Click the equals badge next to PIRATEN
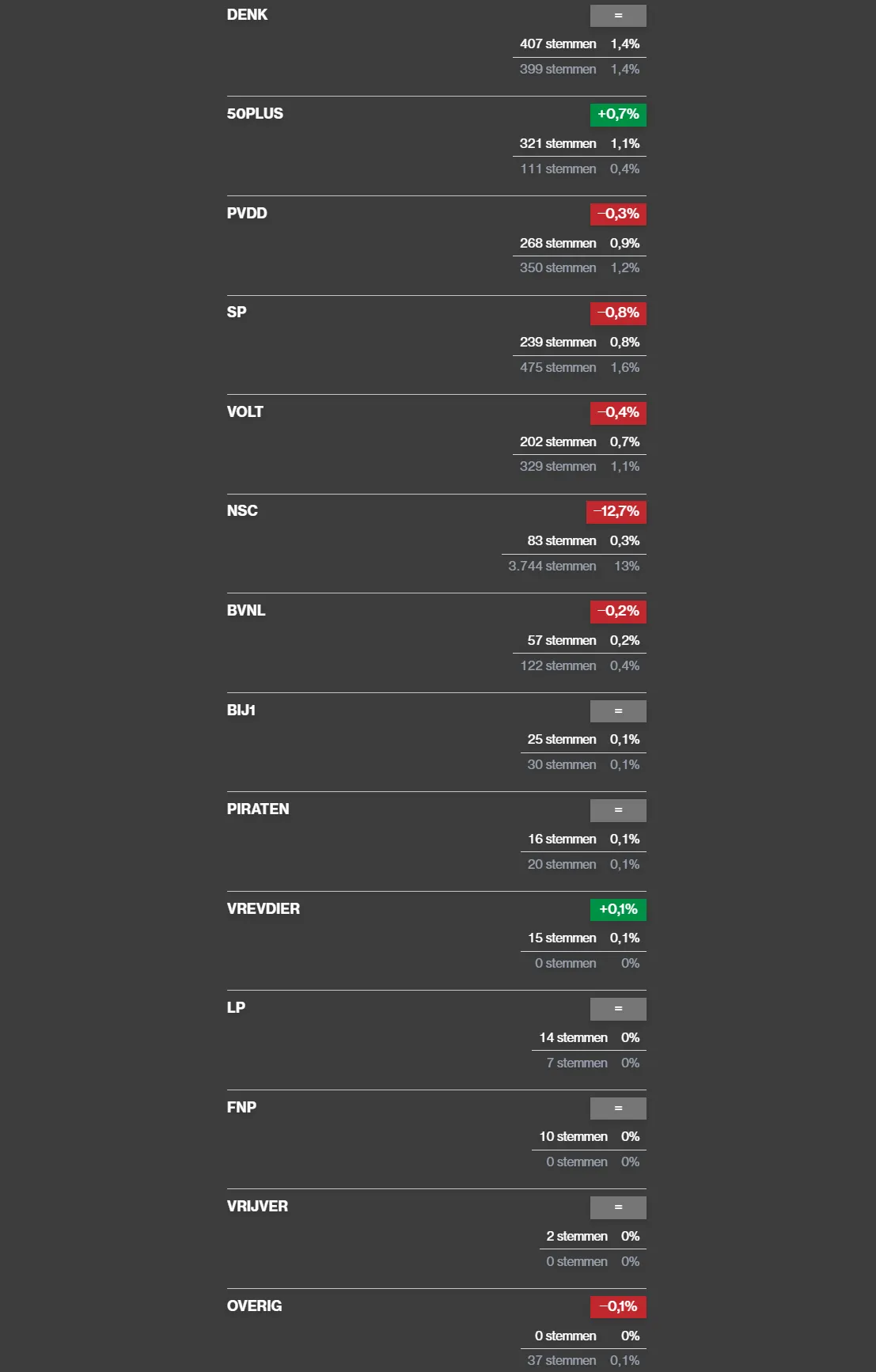Screen dimensions: 876x1372 pos(618,810)
